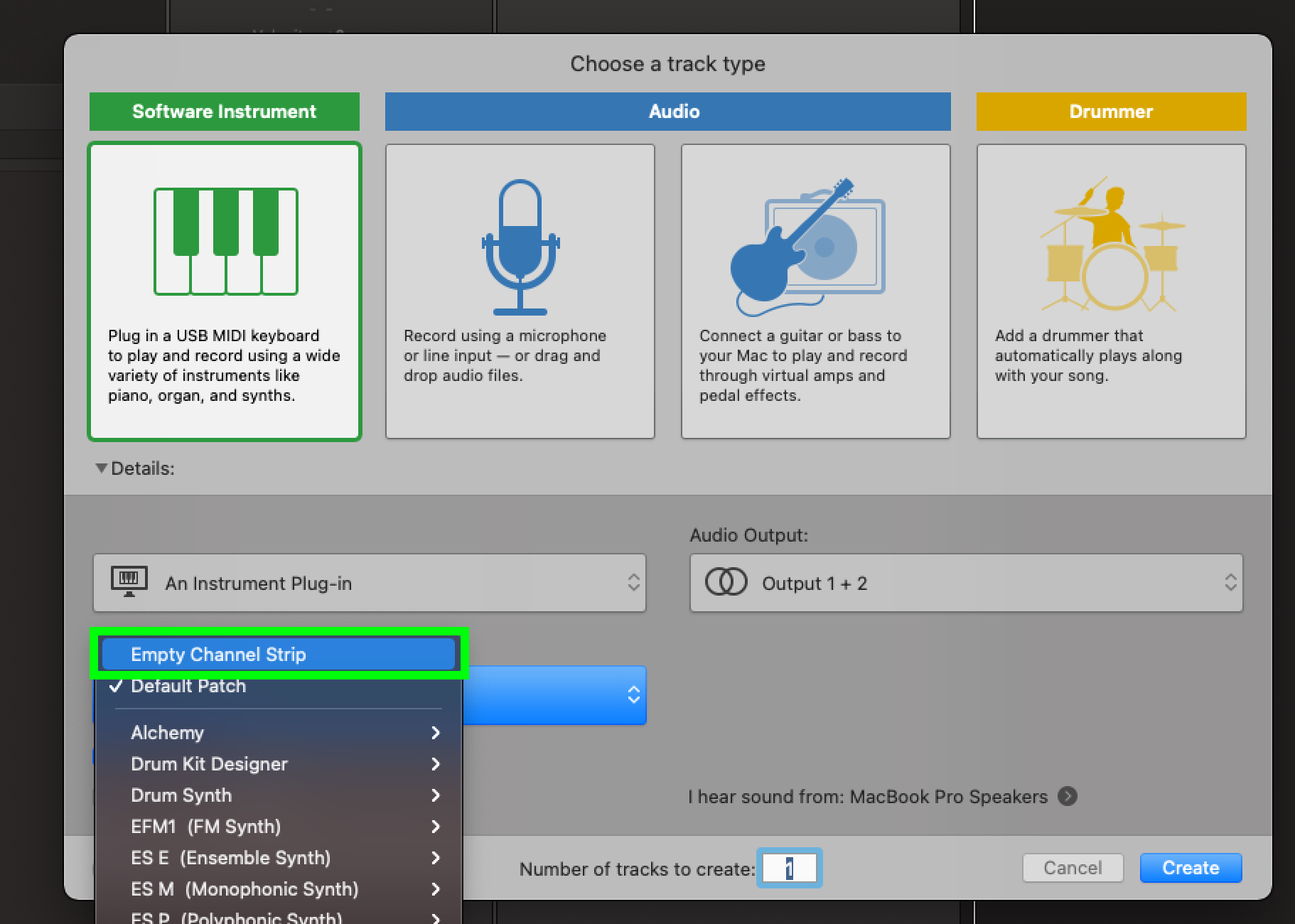Pick the Drummer track card
Image resolution: width=1295 pixels, height=924 pixels.
pos(1111,291)
